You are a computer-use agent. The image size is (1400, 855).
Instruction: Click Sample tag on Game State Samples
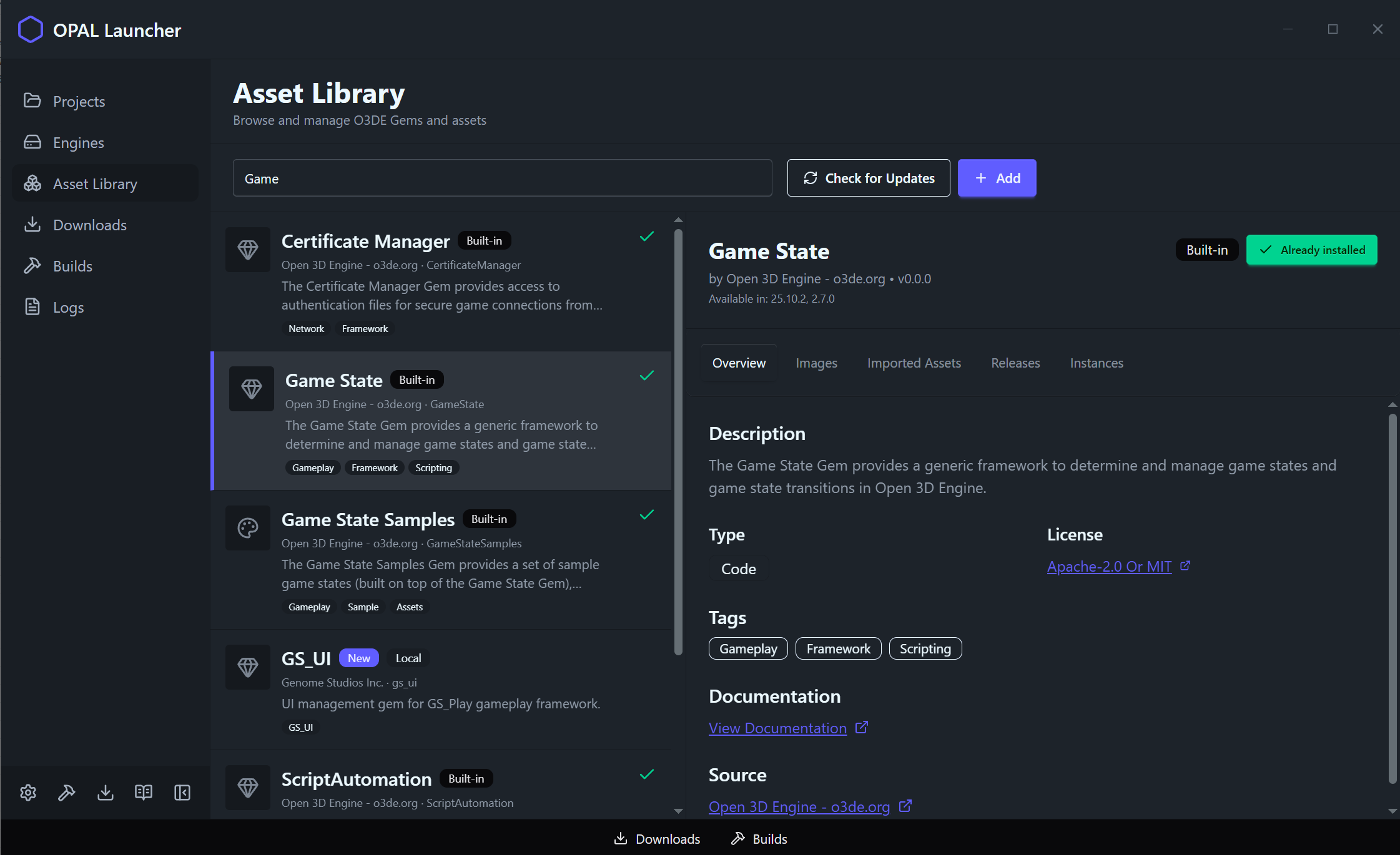pos(363,607)
